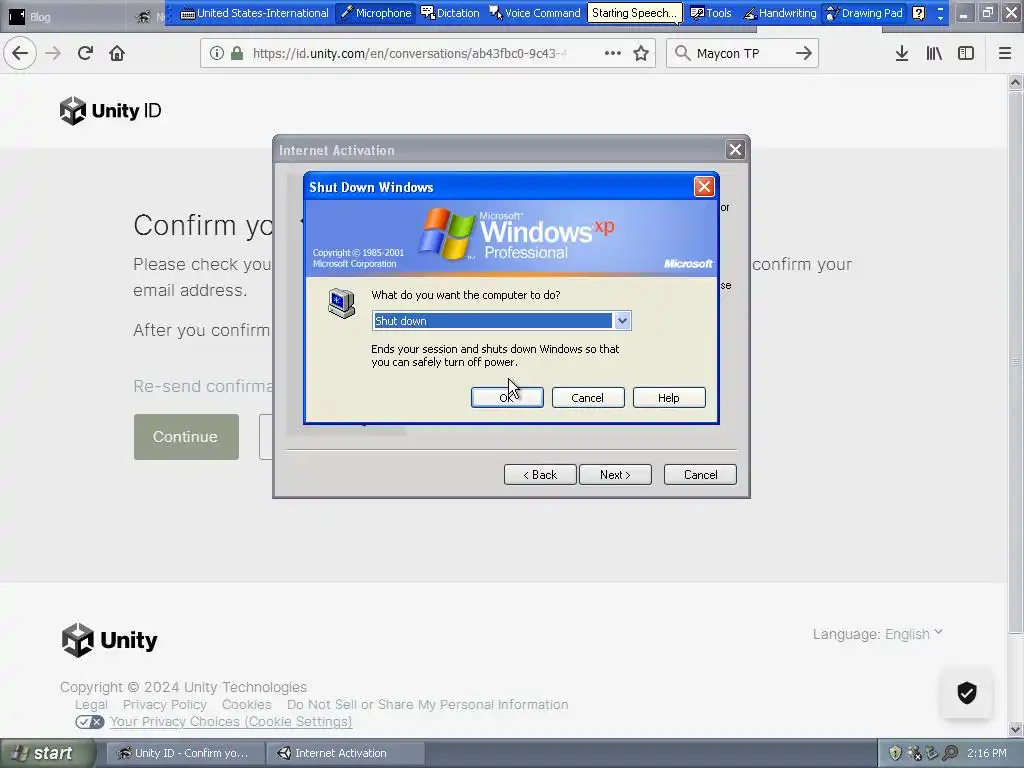
Task: Open language bar options down arrow
Action: pyautogui.click(x=940, y=17)
